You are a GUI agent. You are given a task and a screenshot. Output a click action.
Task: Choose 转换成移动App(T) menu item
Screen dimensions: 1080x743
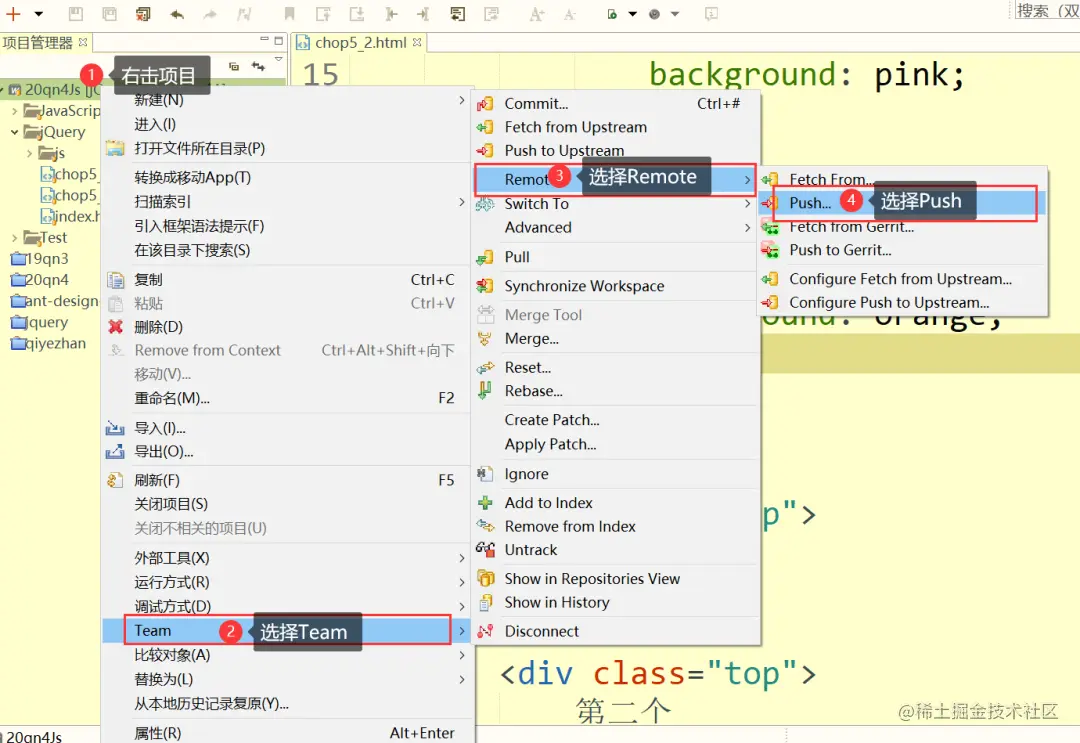(286, 178)
